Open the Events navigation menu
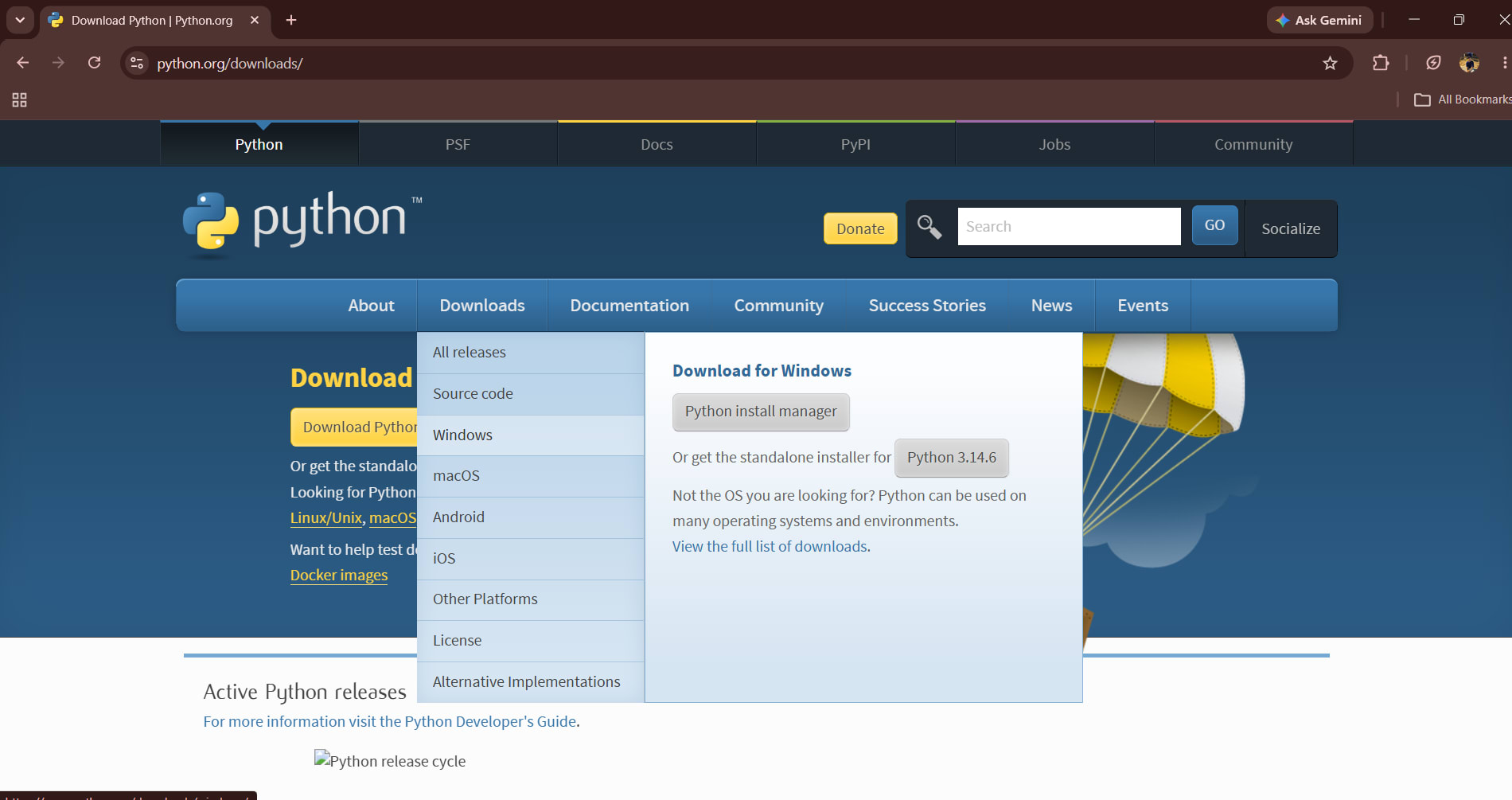Image resolution: width=1512 pixels, height=800 pixels. [x=1143, y=306]
